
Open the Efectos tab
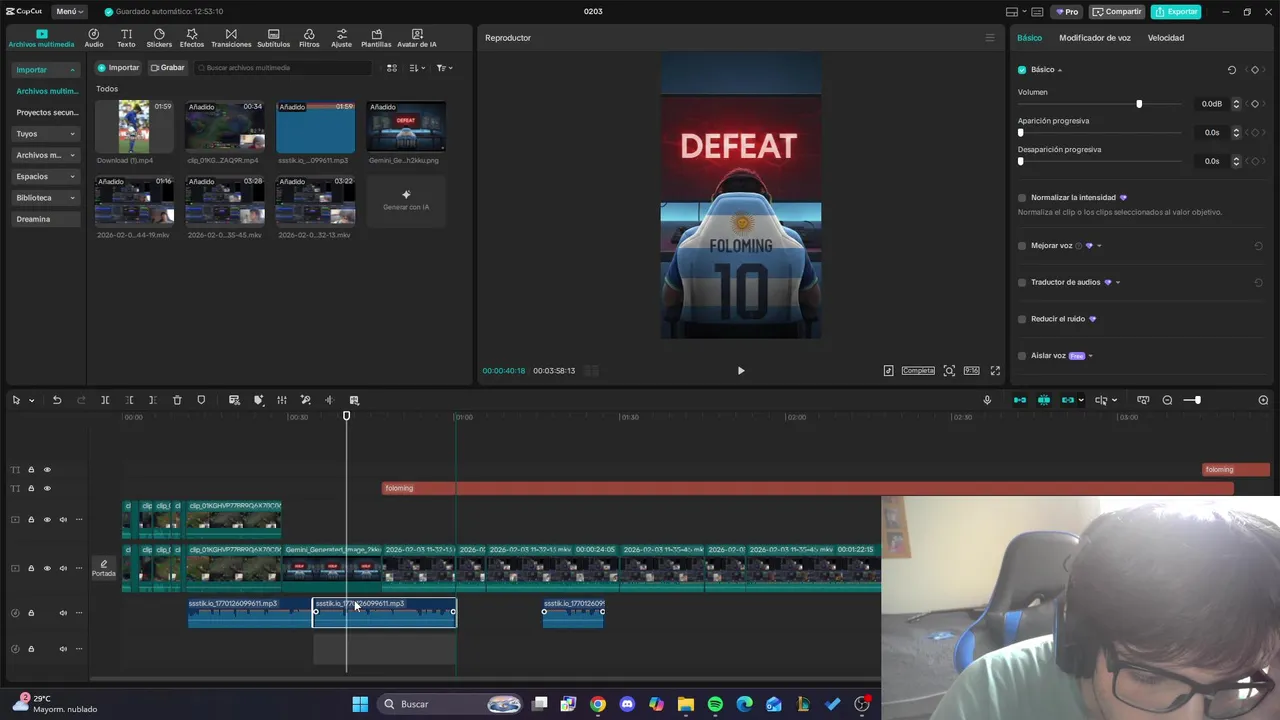point(192,38)
